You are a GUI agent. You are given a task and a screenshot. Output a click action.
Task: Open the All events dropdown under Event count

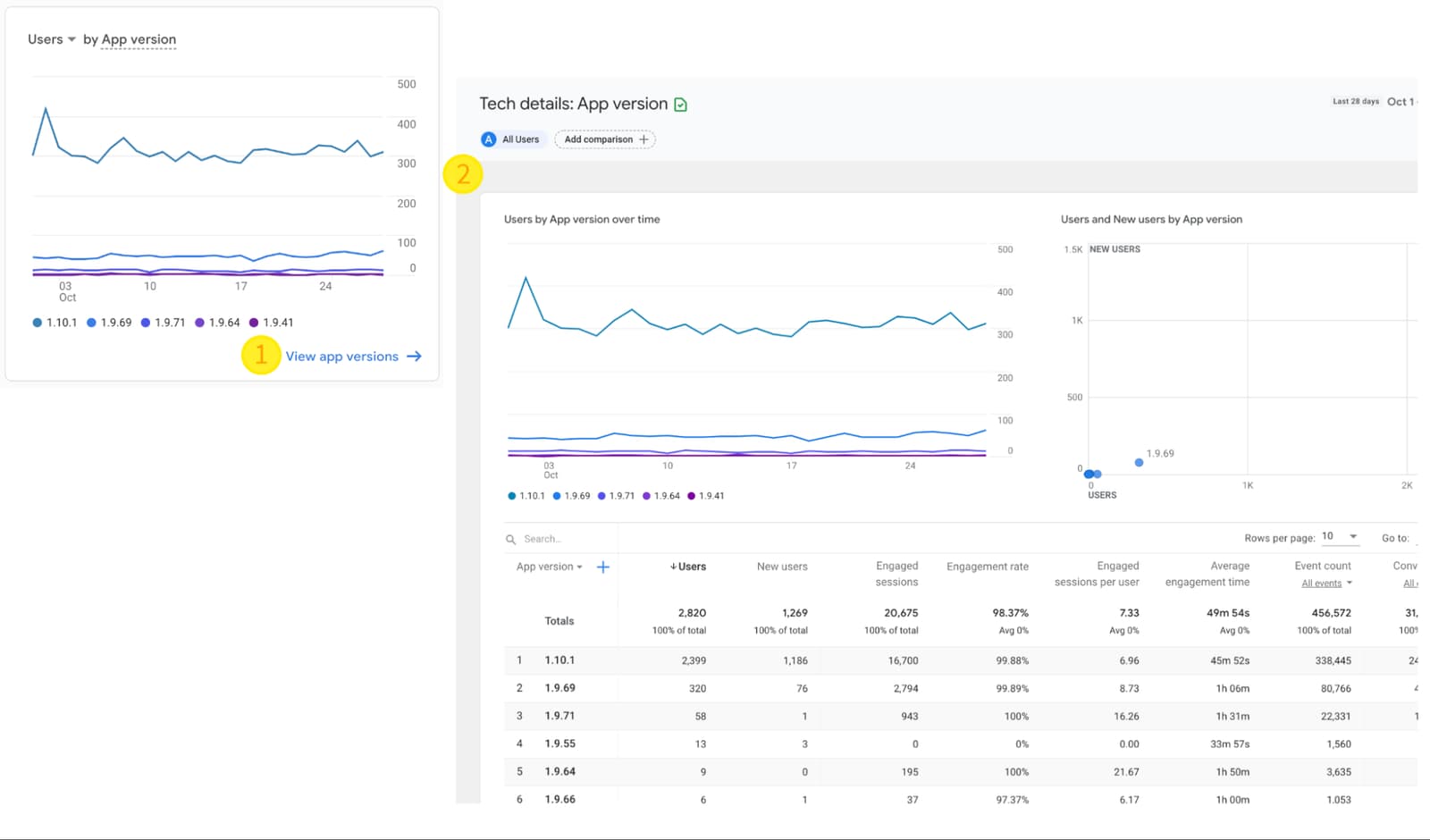pos(1327,584)
